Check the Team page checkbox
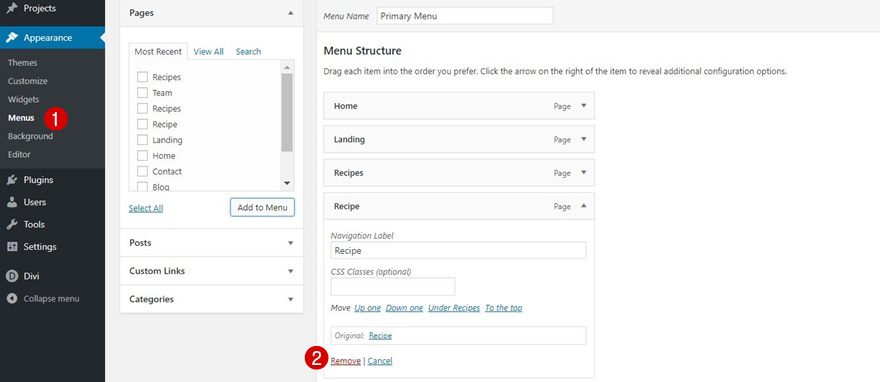Viewport: 880px width, 382px height. click(142, 93)
